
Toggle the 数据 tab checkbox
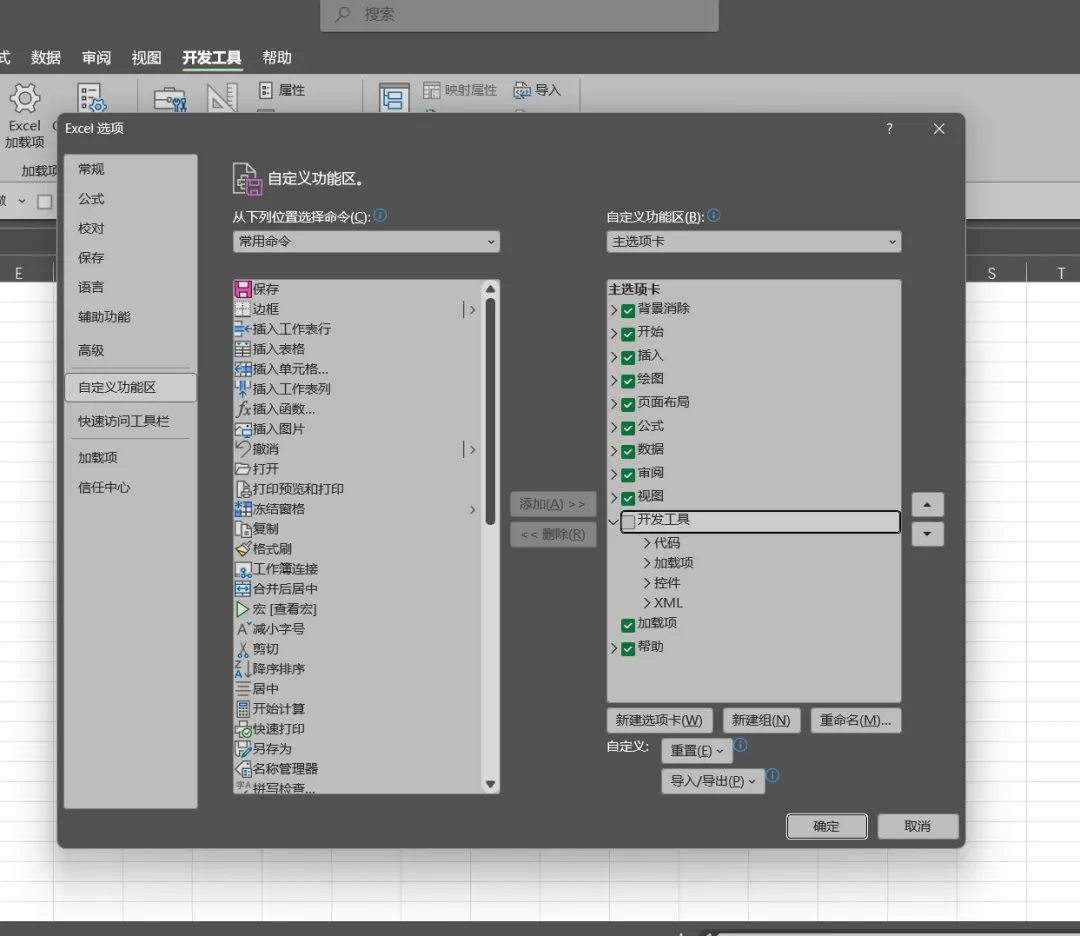tap(627, 451)
